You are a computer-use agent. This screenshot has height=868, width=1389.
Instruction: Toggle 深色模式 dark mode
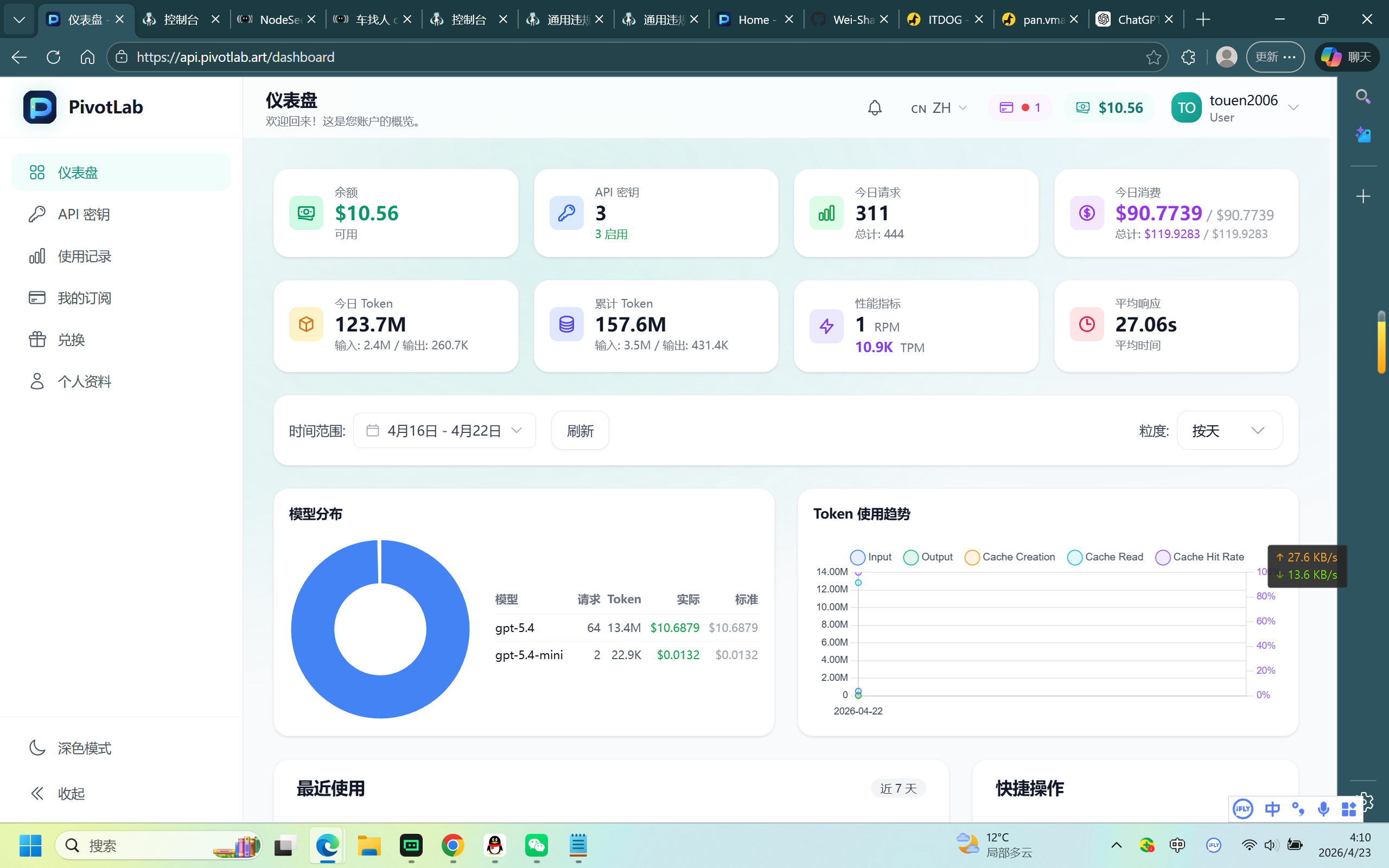[121, 748]
